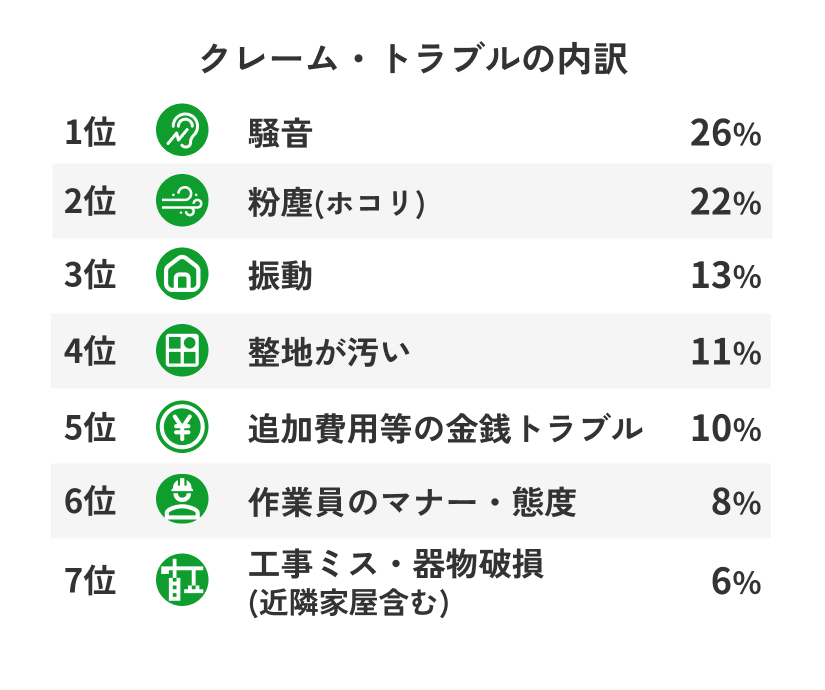
Task: Click the 7位 rank label
Action: point(90,581)
